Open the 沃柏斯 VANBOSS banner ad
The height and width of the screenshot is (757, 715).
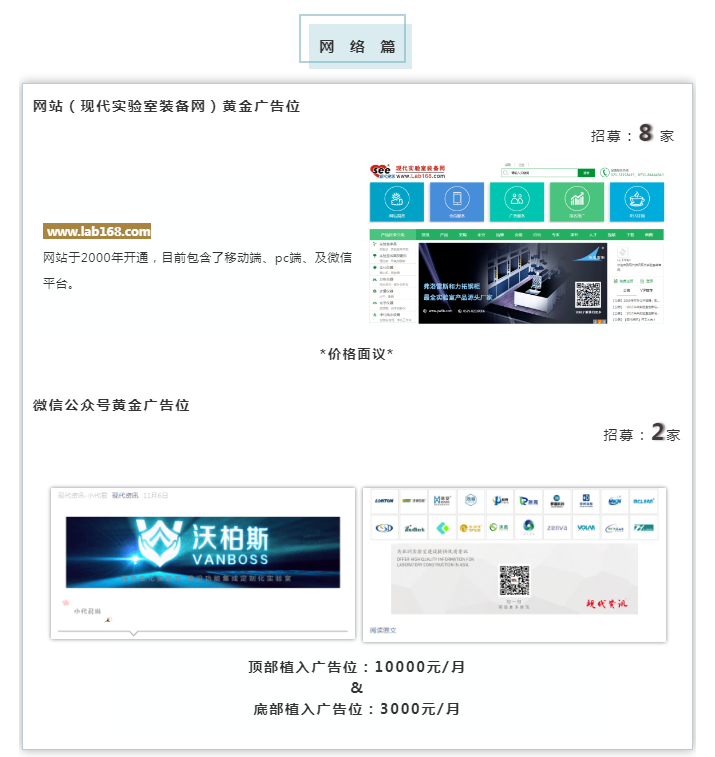pyautogui.click(x=202, y=551)
